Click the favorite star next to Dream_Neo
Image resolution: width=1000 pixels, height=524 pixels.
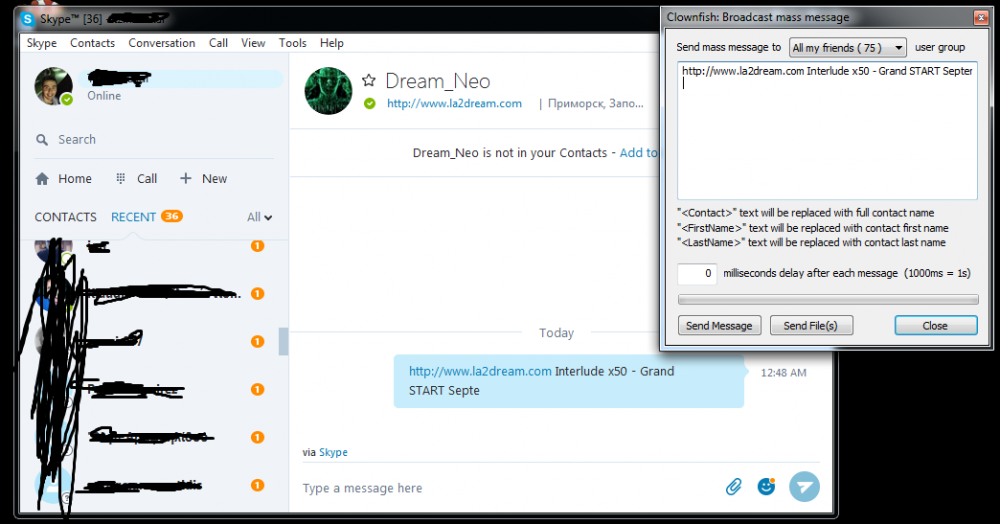point(369,81)
